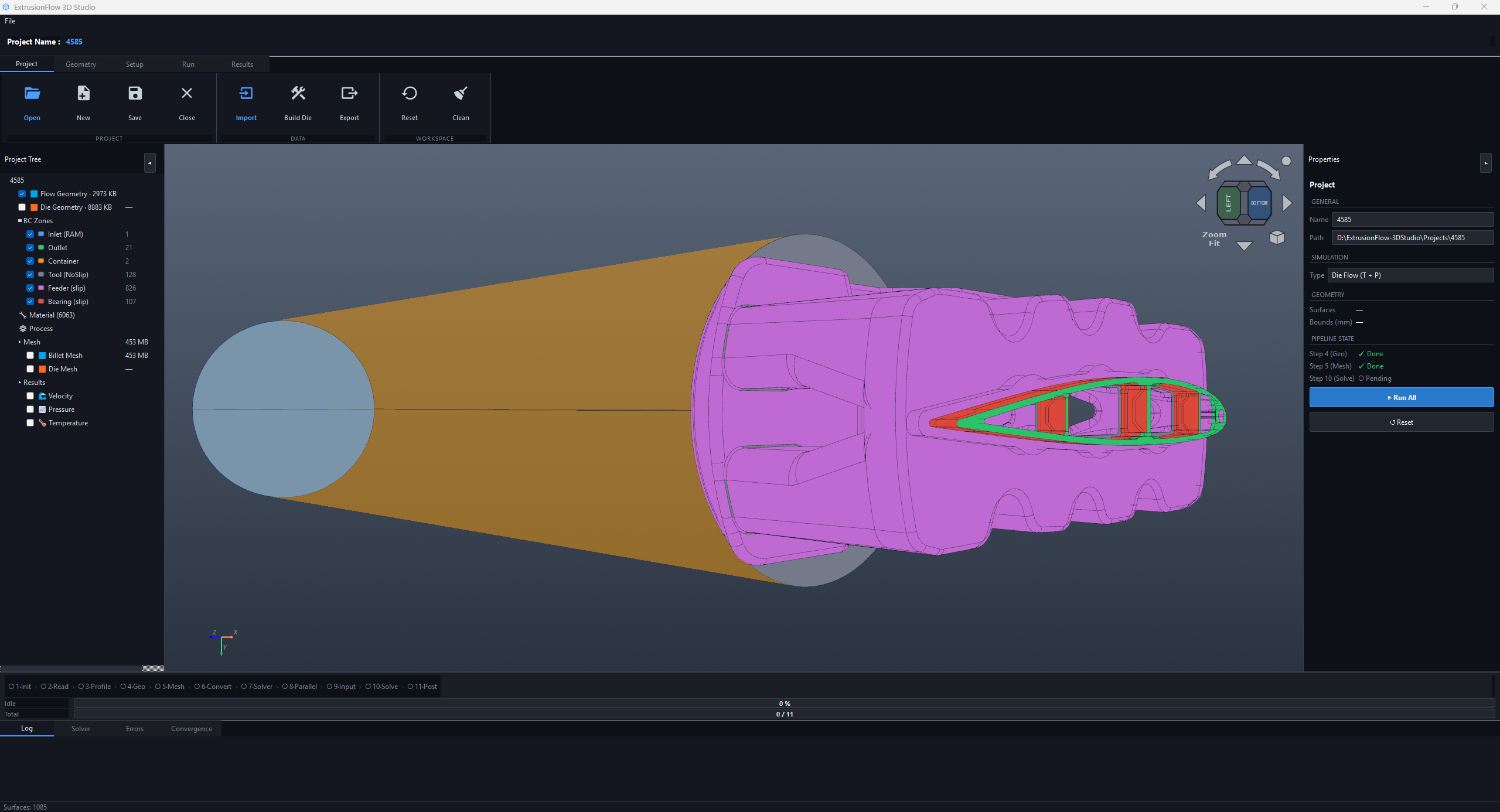Select the Bearing (slip) red color swatch
Viewport: 1500px width, 812px height.
41,302
